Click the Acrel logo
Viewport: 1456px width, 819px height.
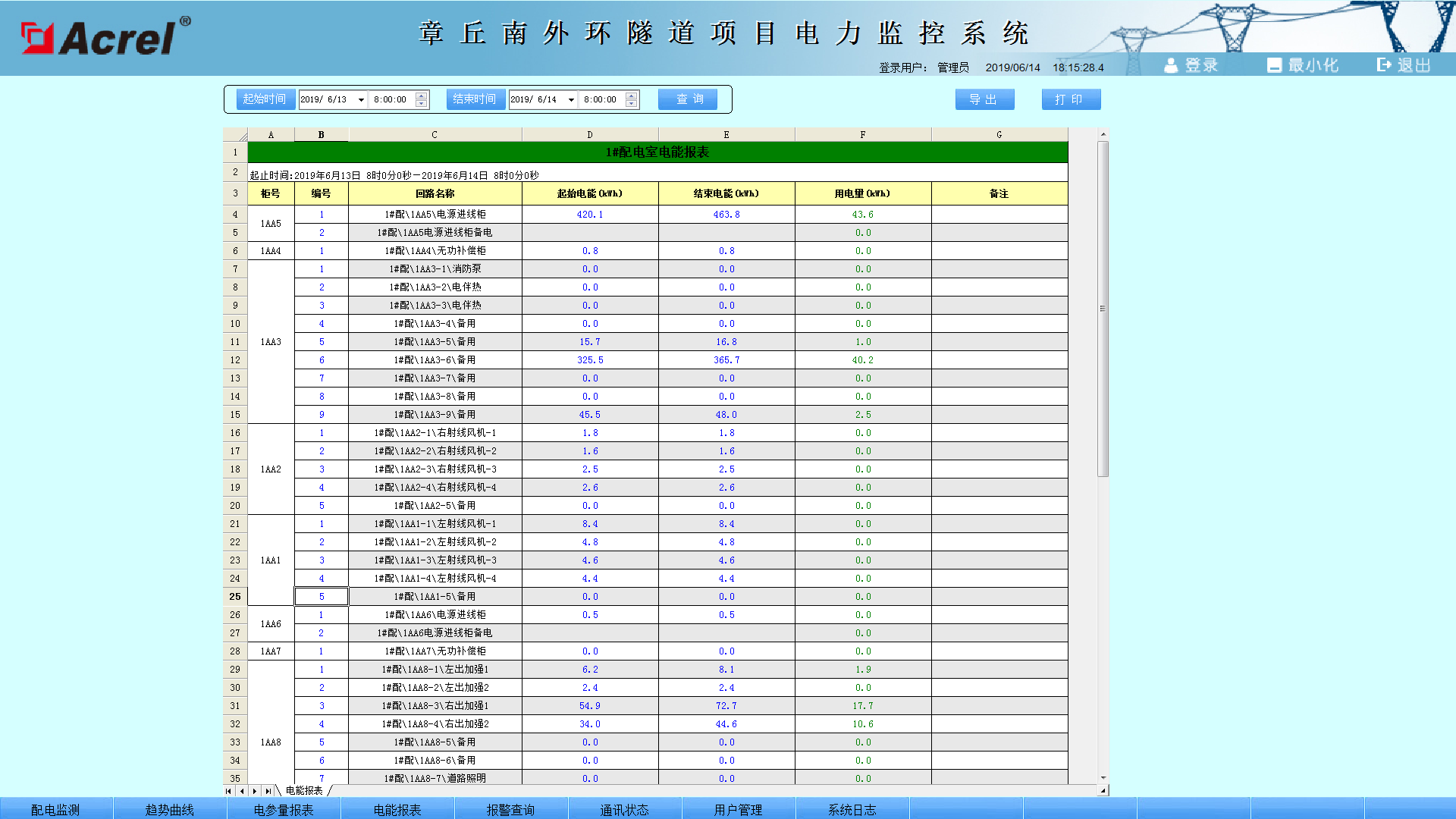pyautogui.click(x=106, y=36)
